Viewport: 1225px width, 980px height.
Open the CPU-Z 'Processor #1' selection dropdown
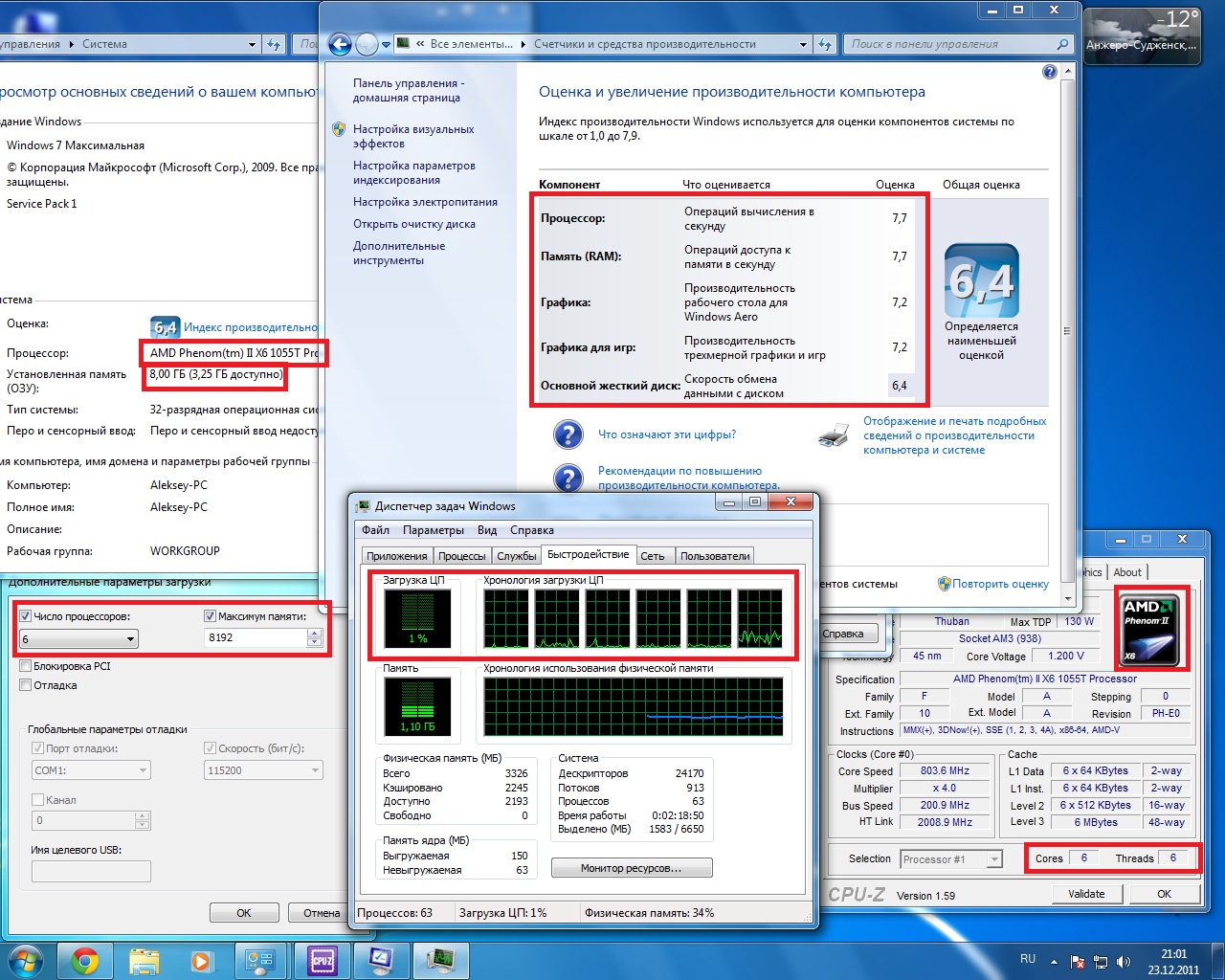coord(951,859)
